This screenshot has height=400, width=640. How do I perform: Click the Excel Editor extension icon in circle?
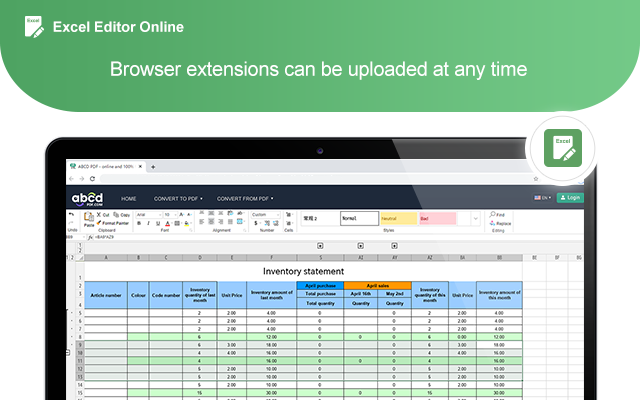pos(563,148)
